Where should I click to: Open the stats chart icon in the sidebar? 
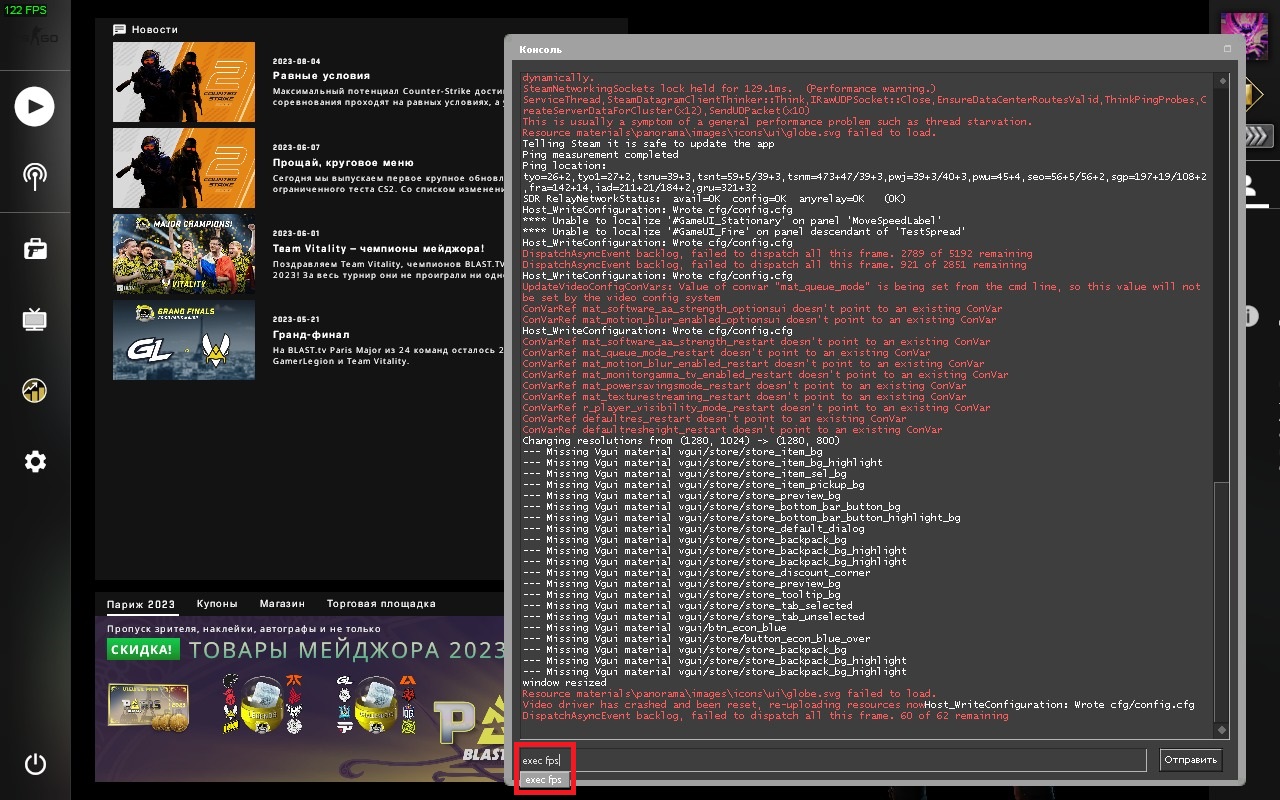coord(35,391)
